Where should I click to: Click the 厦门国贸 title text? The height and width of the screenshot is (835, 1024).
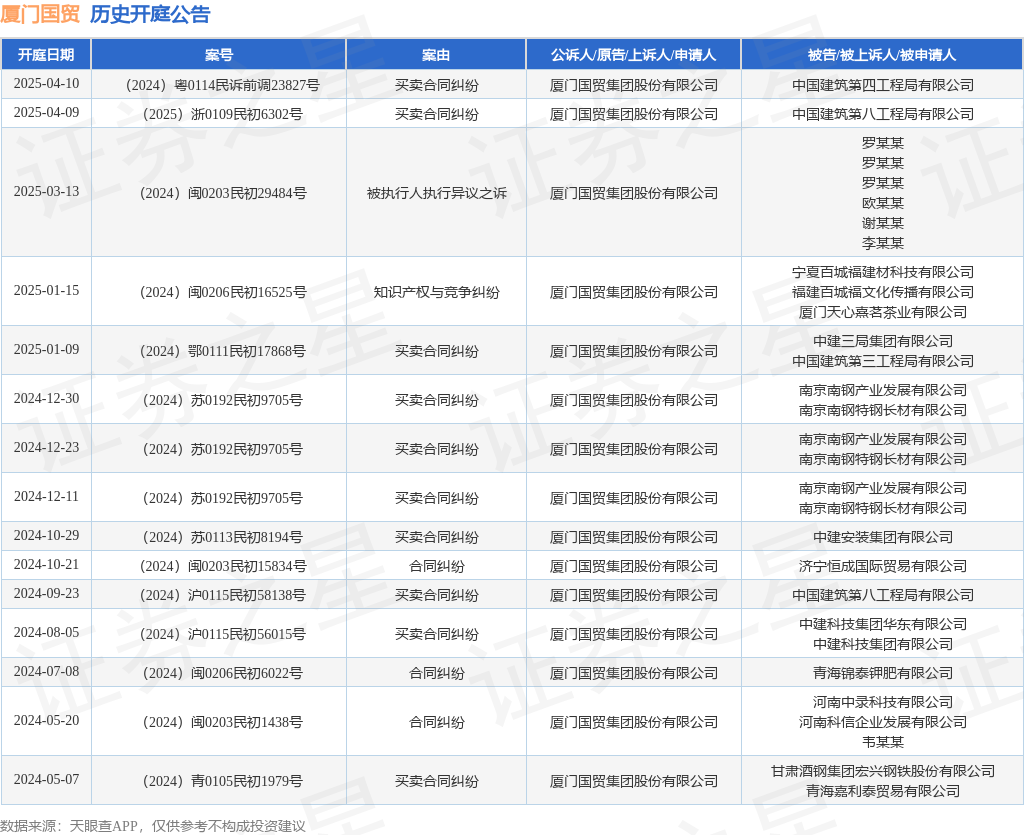click(x=40, y=14)
